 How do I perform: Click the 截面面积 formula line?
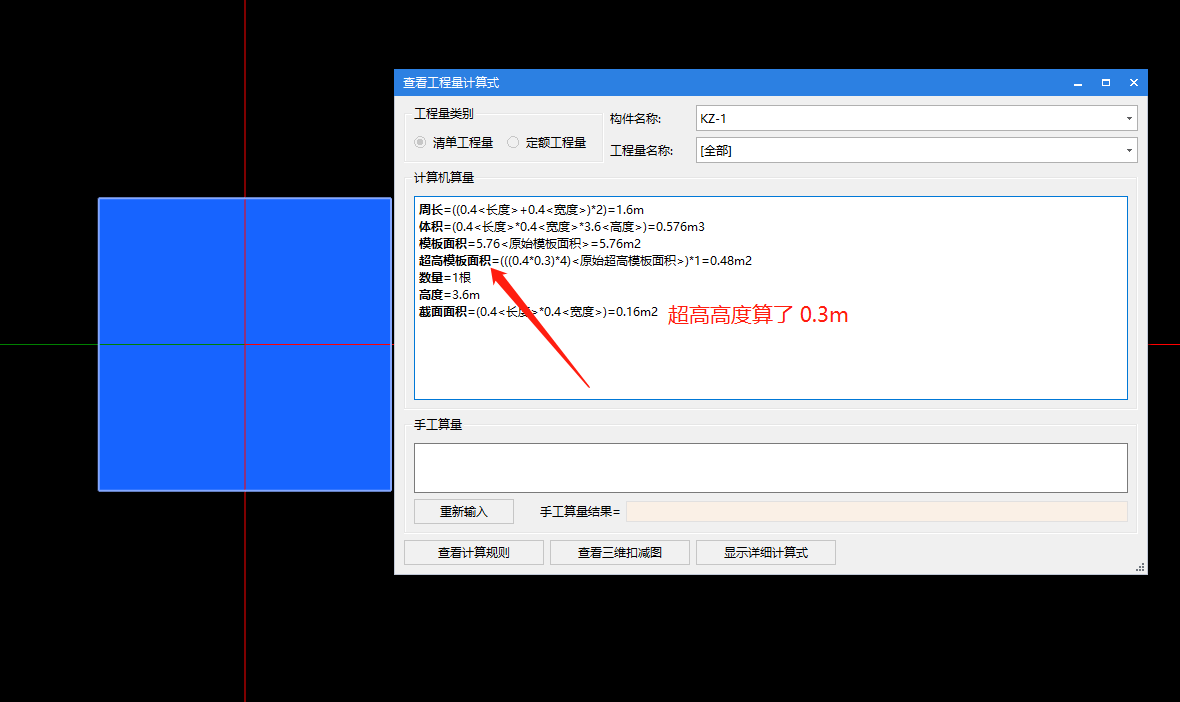538,311
